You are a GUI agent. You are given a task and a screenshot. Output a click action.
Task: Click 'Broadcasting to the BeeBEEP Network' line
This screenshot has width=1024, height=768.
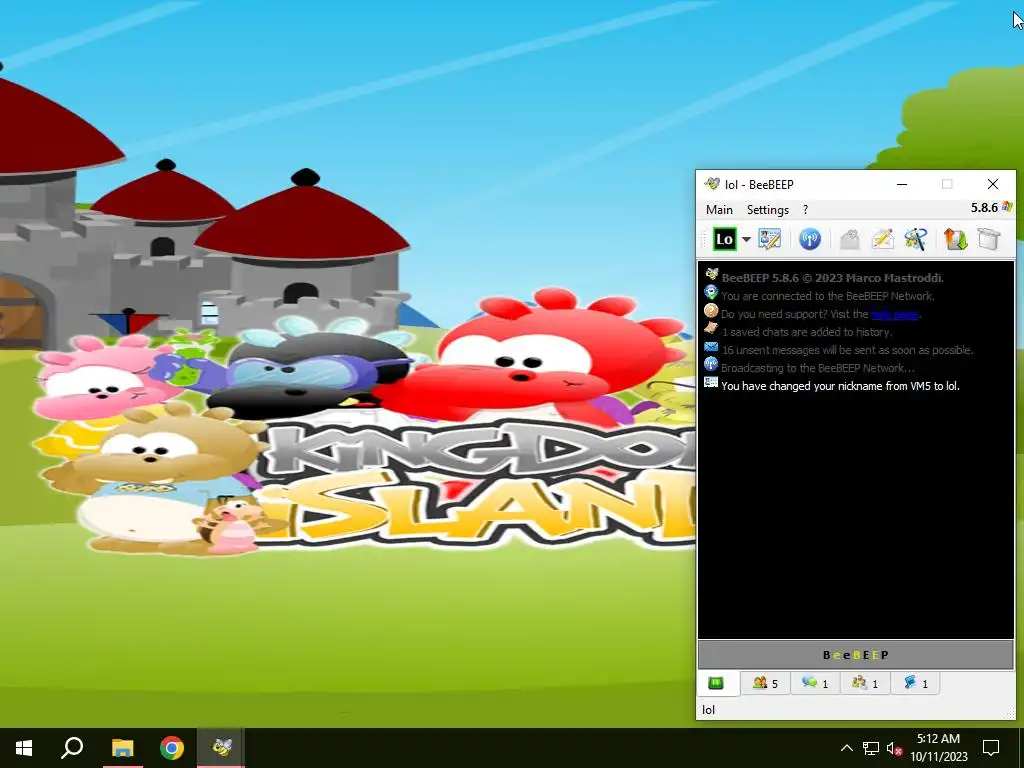pyautogui.click(x=818, y=368)
